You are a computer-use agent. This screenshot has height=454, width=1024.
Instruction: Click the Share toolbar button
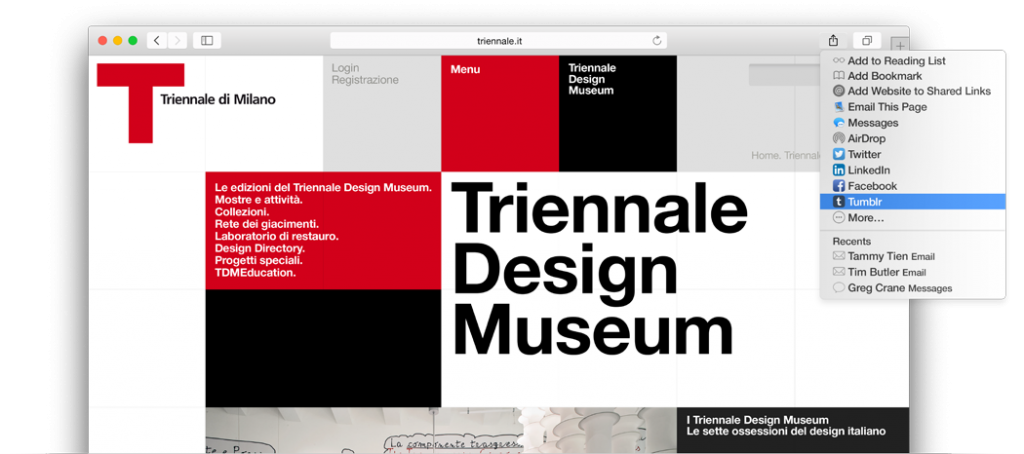pyautogui.click(x=833, y=41)
